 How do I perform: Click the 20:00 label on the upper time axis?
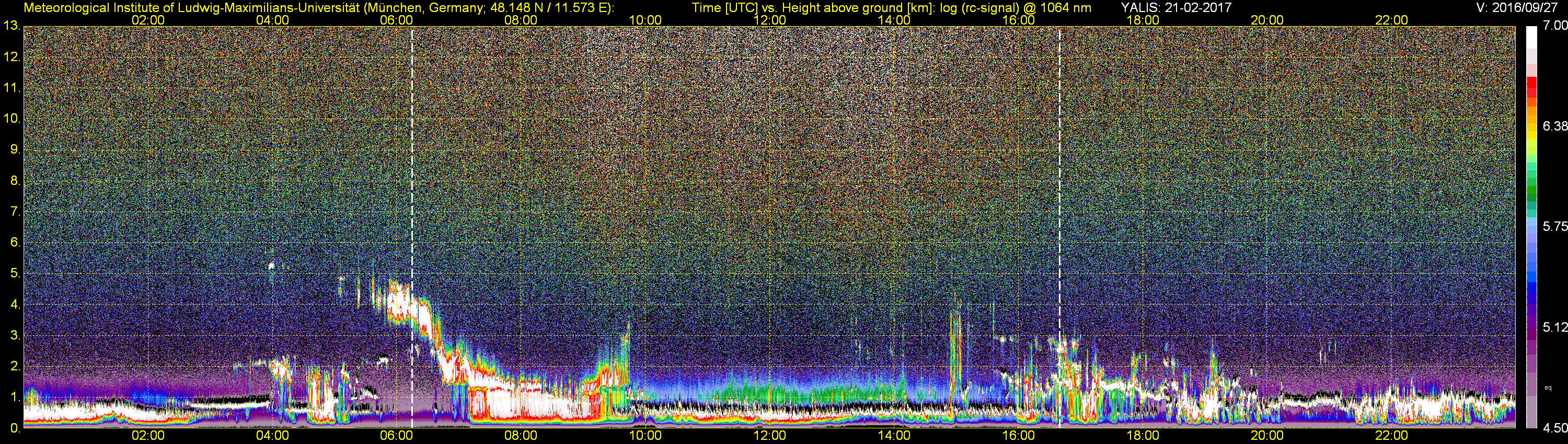tap(1267, 20)
